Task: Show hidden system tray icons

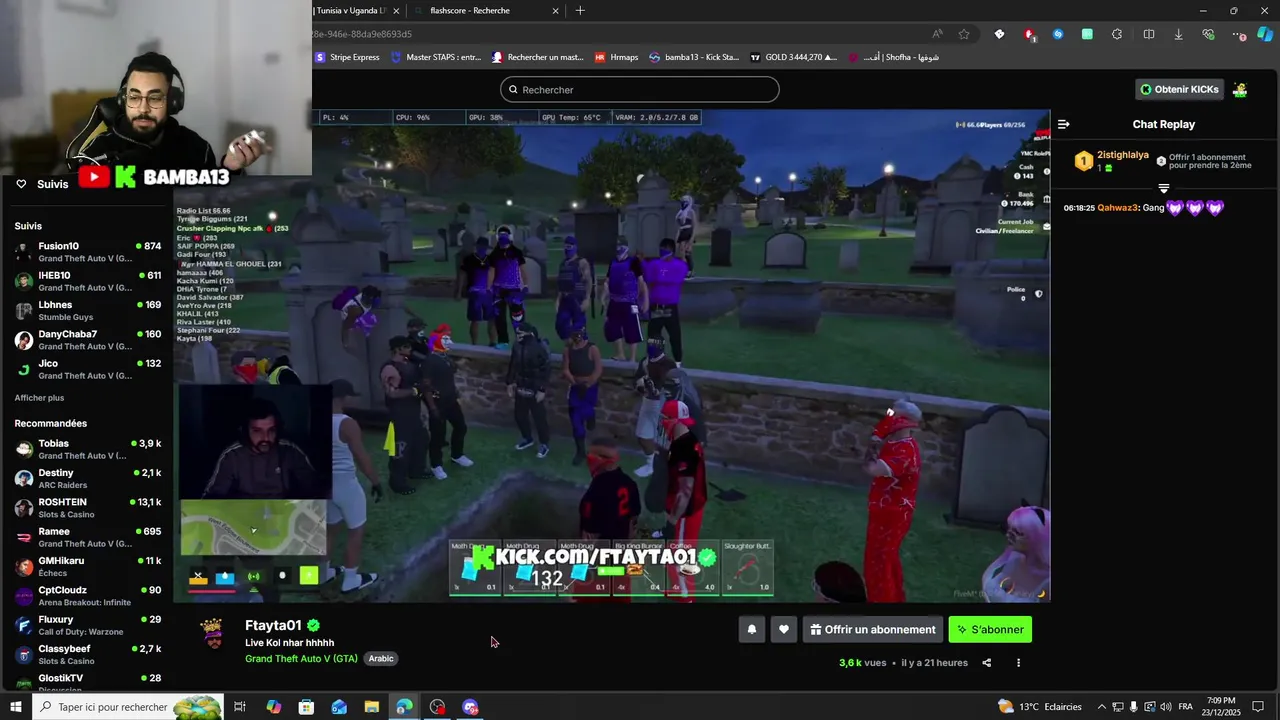Action: tap(1102, 707)
